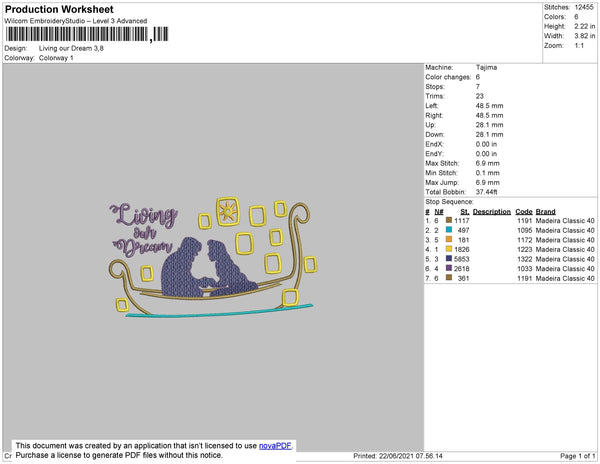This screenshot has width=600, height=464.
Task: Click the stitches count '12455'
Action: click(584, 7)
